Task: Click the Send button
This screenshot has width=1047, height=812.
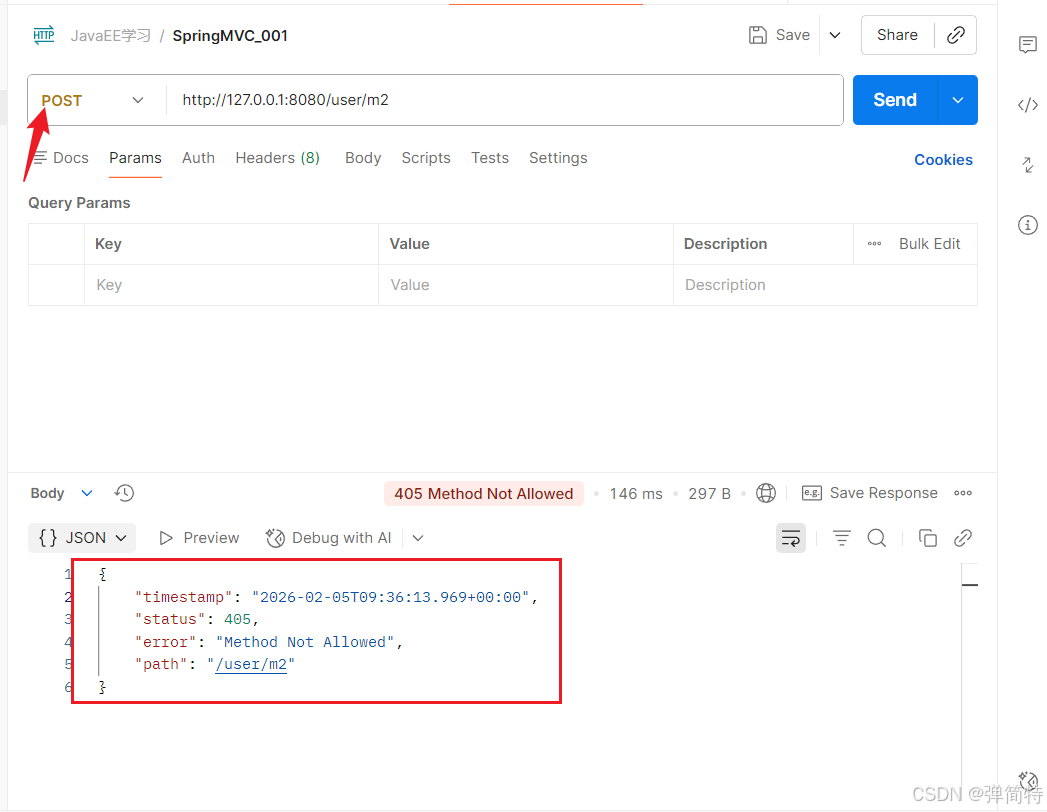Action: click(895, 100)
